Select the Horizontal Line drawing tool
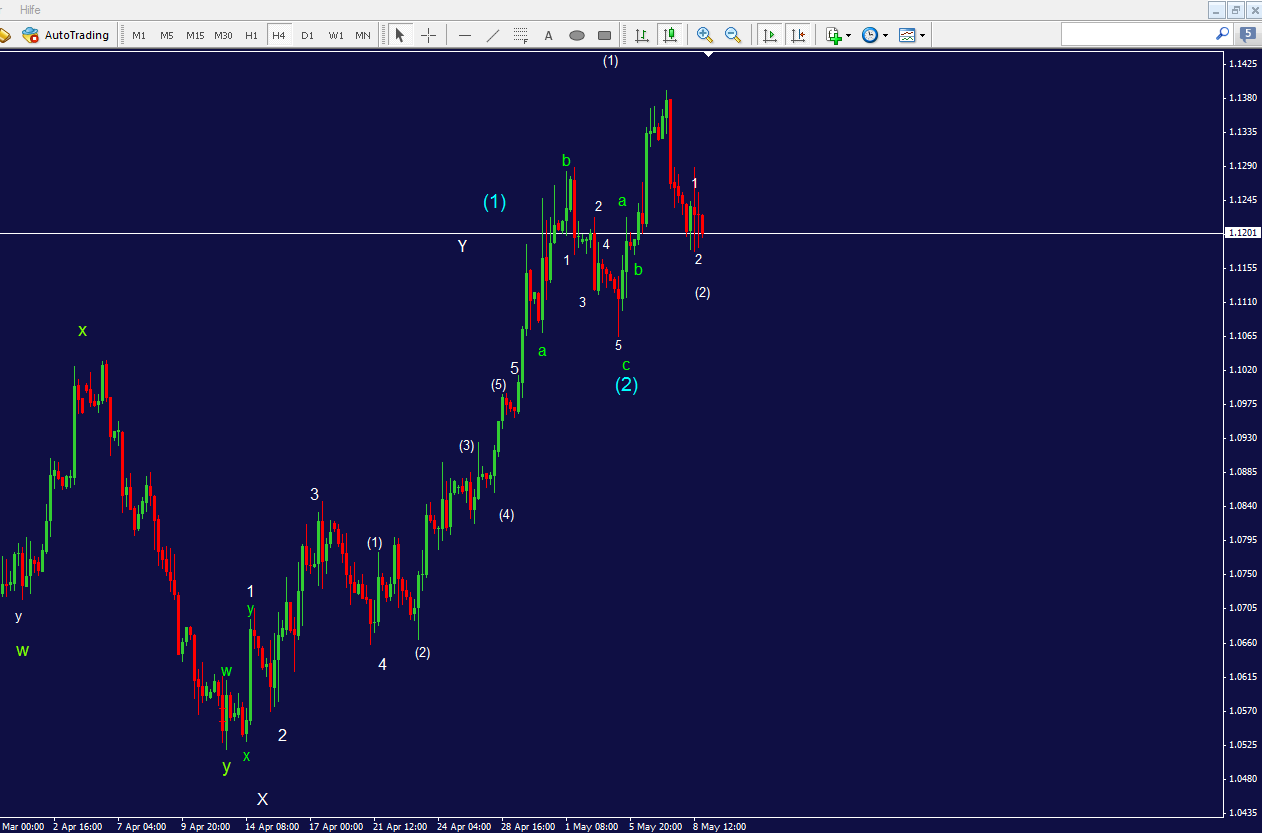Screen dimensions: 1262x833 464,35
